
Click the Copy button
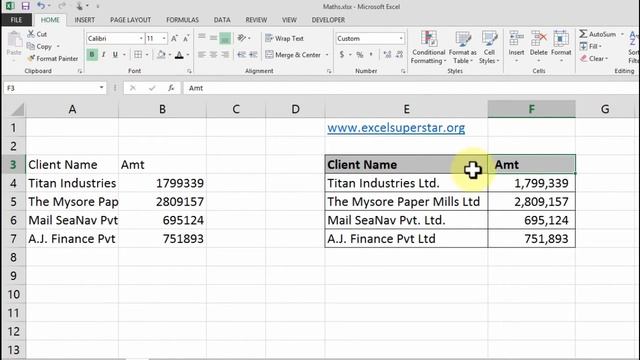[x=39, y=47]
